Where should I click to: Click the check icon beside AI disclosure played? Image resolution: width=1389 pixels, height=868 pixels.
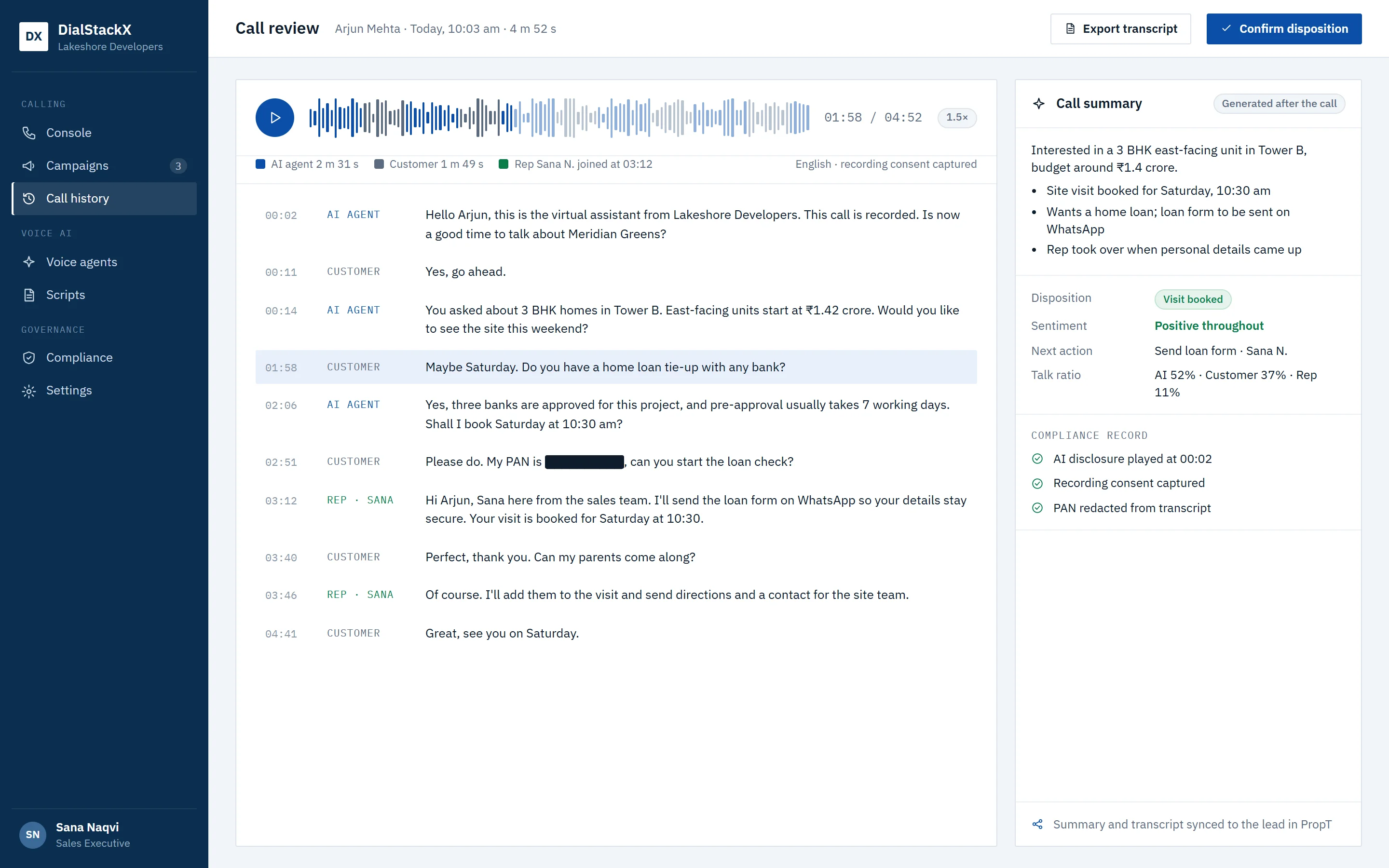pyautogui.click(x=1037, y=459)
